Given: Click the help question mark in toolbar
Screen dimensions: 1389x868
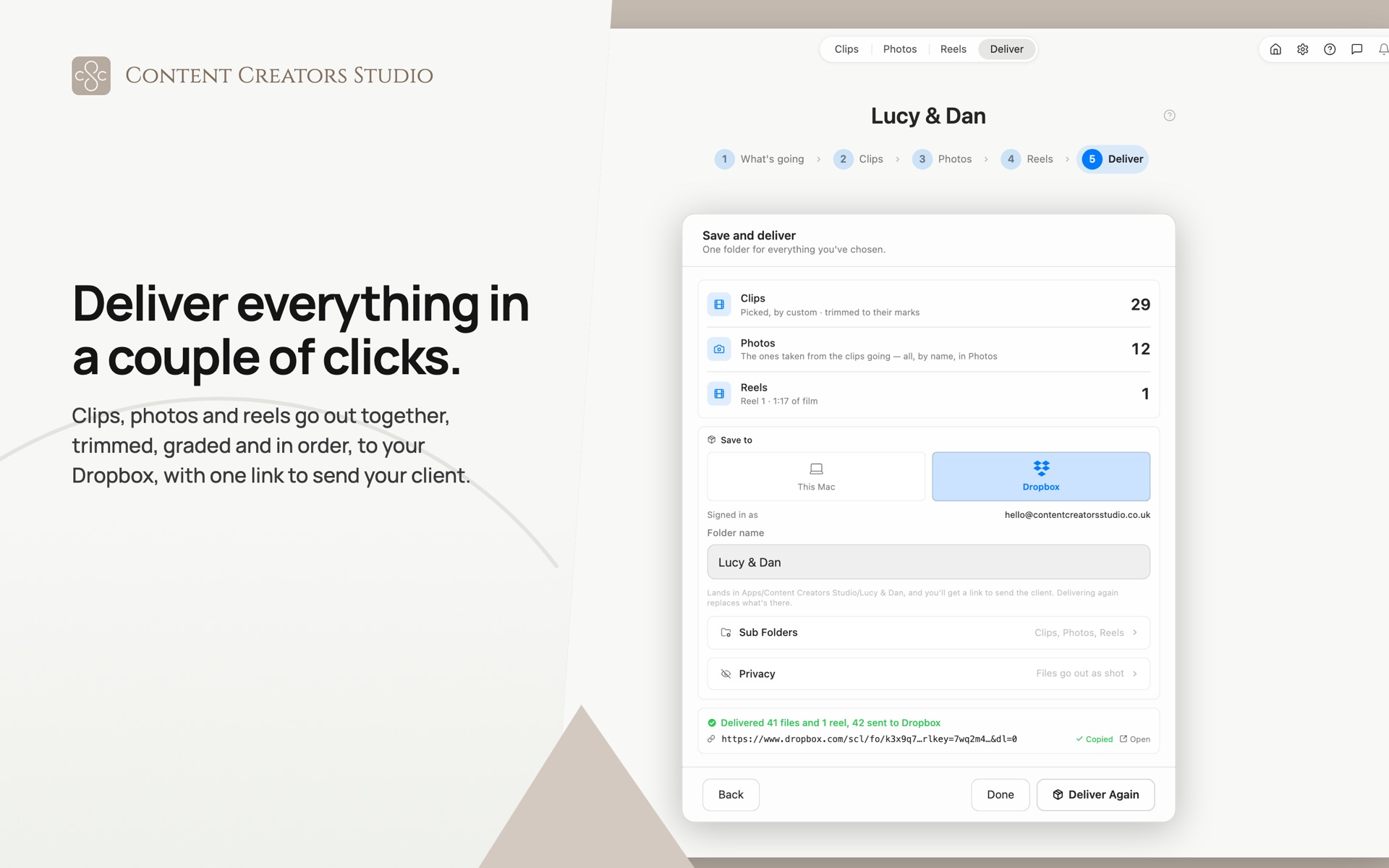Looking at the screenshot, I should pos(1330,49).
